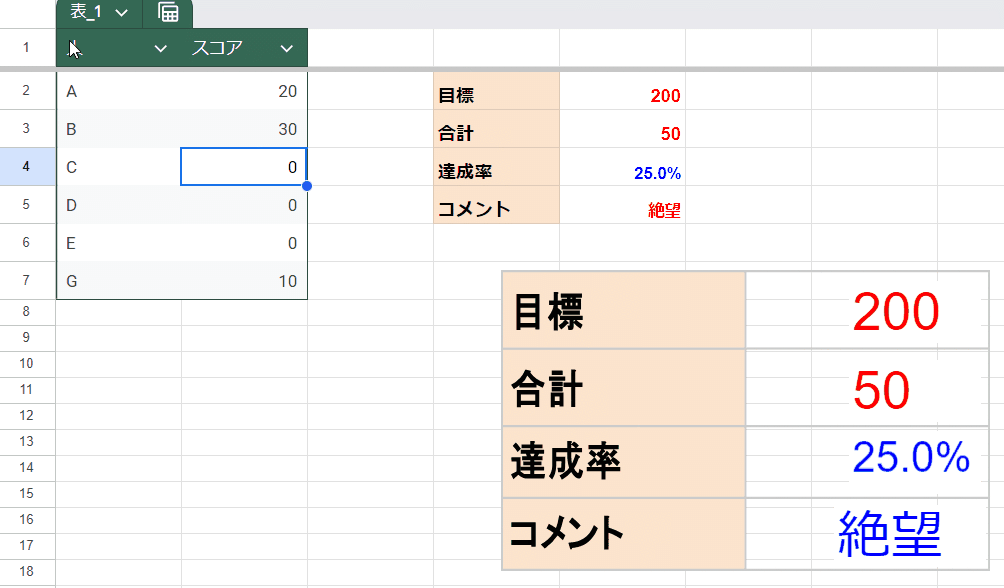Open the 表_1 table name dropdown

pos(122,13)
